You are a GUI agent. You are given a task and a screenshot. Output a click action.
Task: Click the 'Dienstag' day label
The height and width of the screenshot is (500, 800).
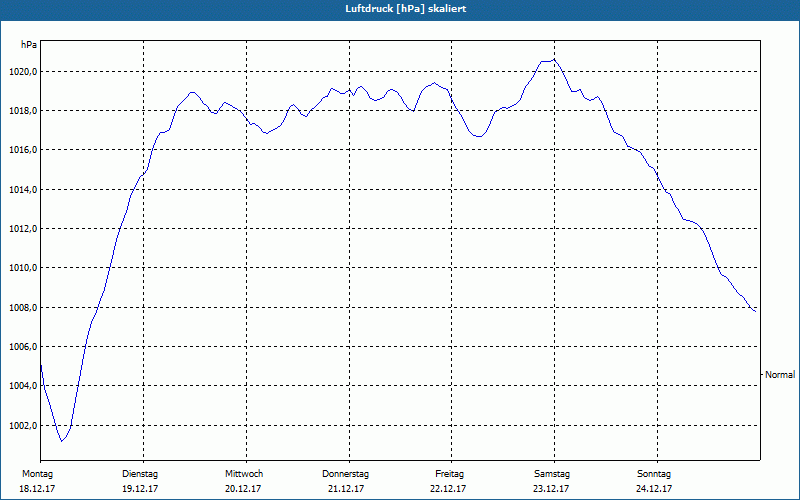click(140, 474)
